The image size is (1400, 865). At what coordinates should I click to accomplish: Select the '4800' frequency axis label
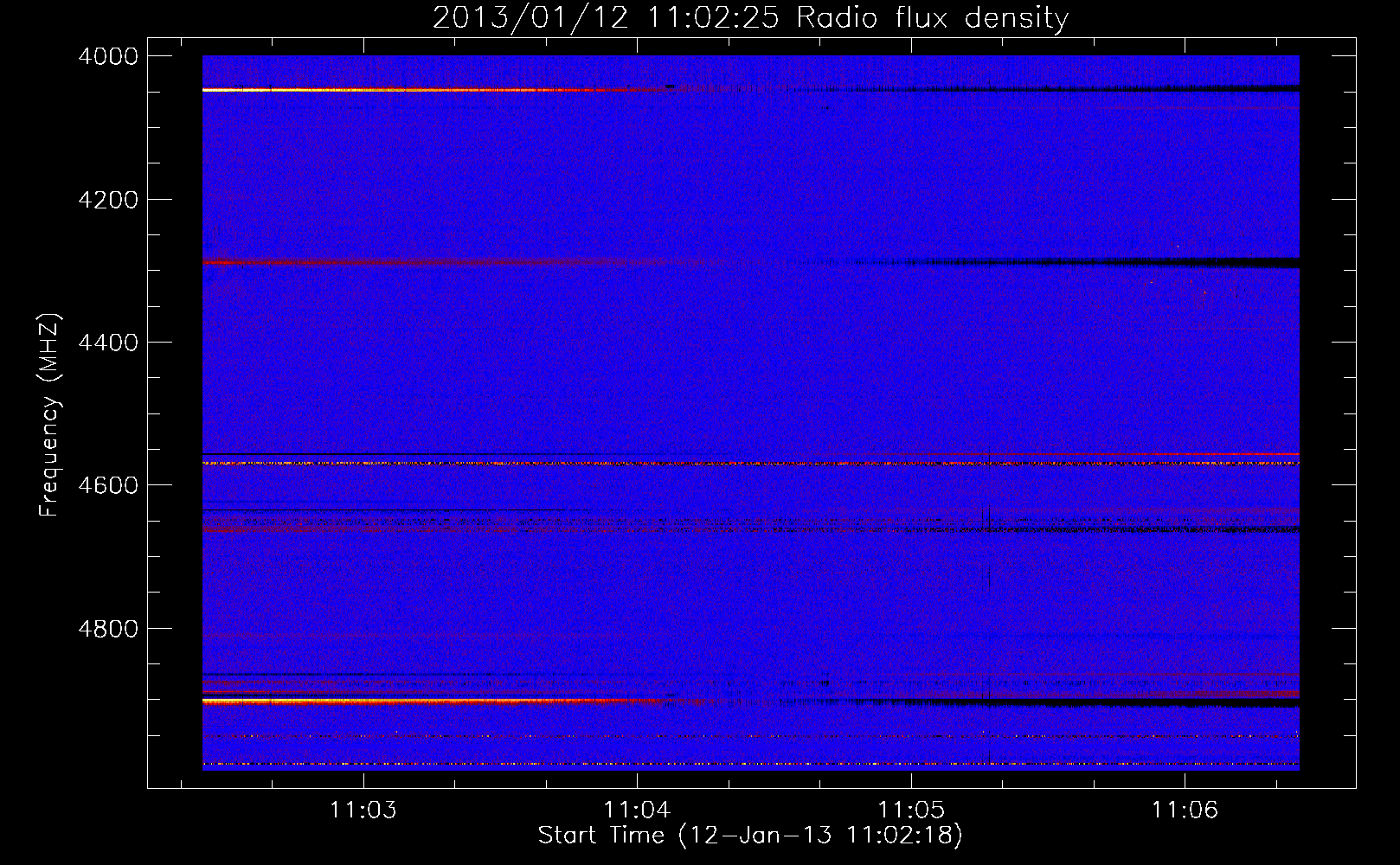pos(107,628)
